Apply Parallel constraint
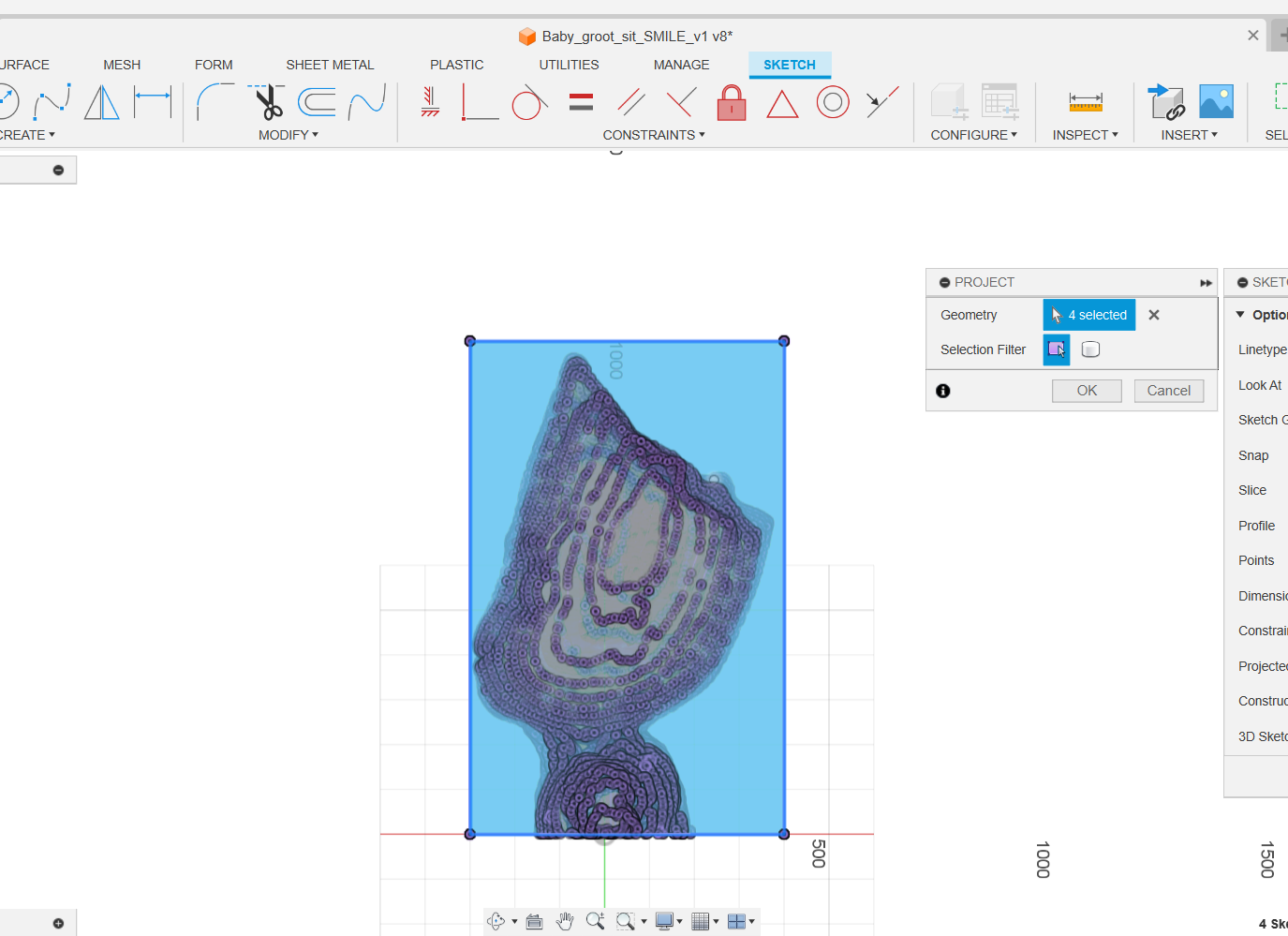This screenshot has height=936, width=1288. click(631, 102)
